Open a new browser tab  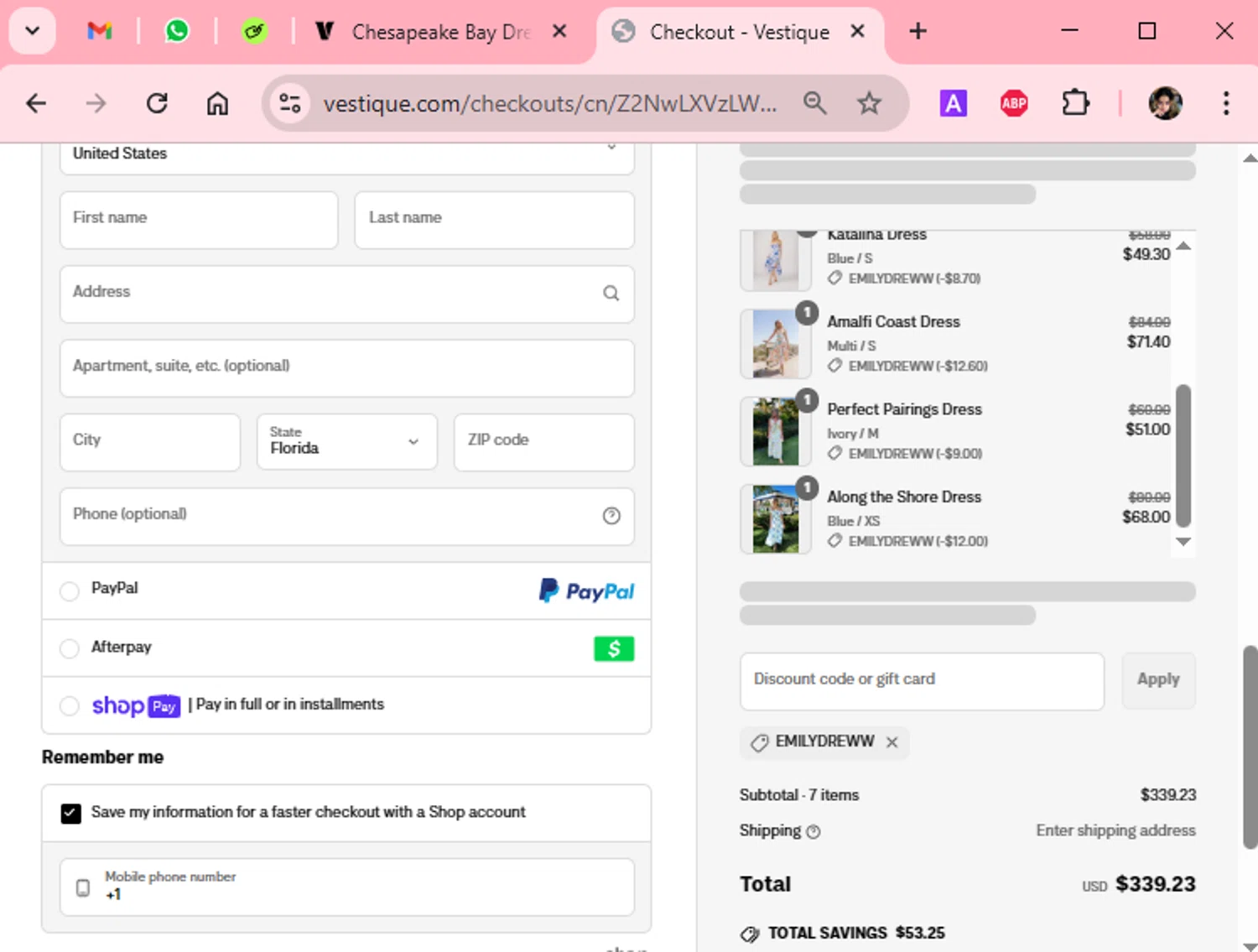918,31
